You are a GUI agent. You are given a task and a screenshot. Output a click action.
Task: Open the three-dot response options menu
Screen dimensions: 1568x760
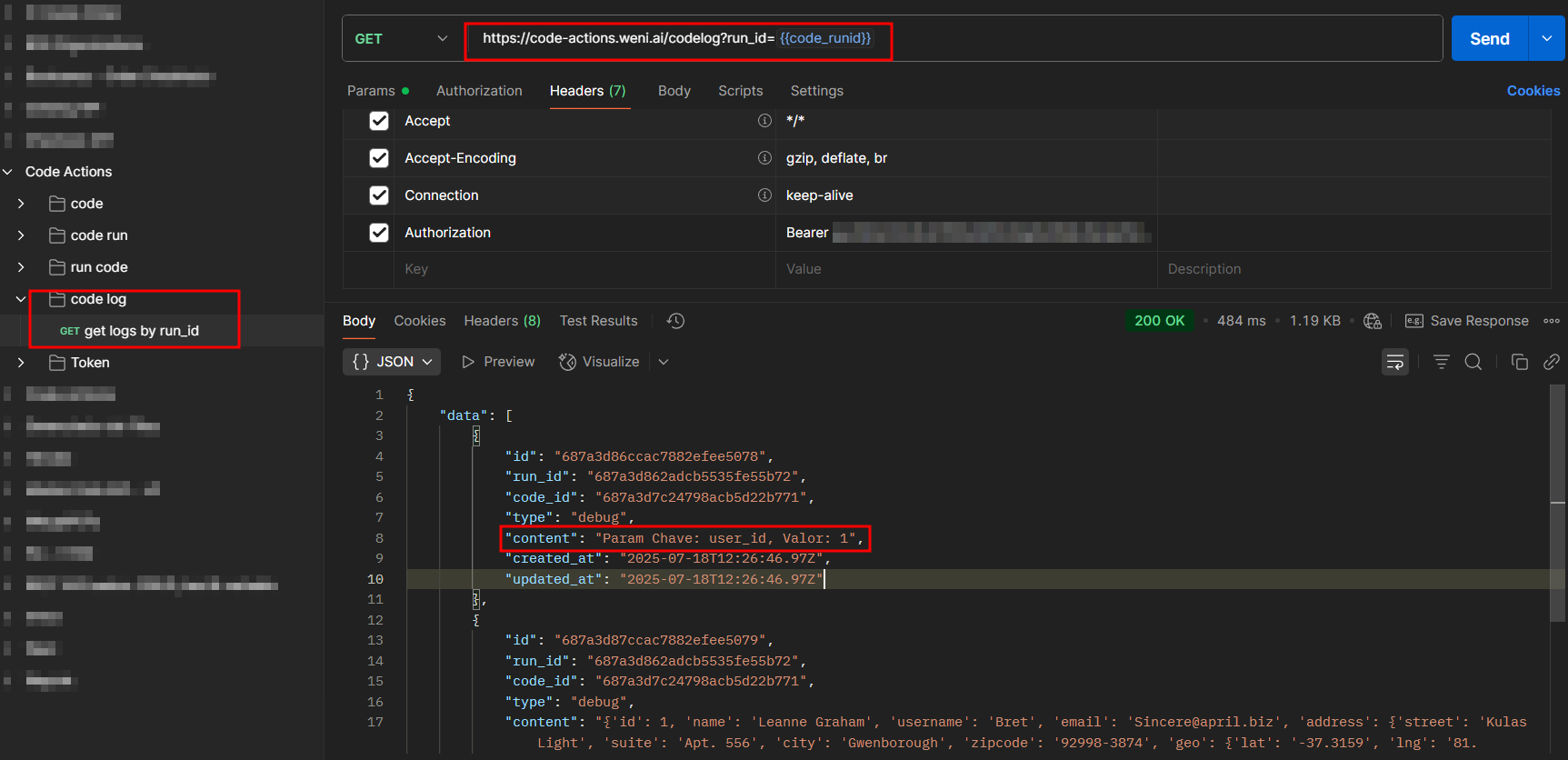[1552, 321]
